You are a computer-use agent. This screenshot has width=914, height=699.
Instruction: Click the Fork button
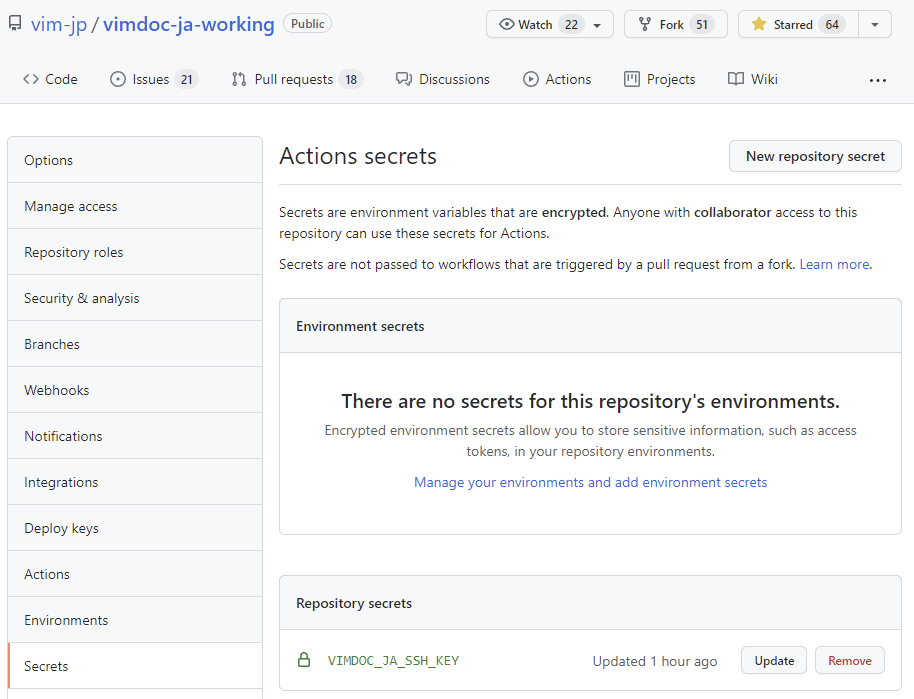tap(676, 24)
